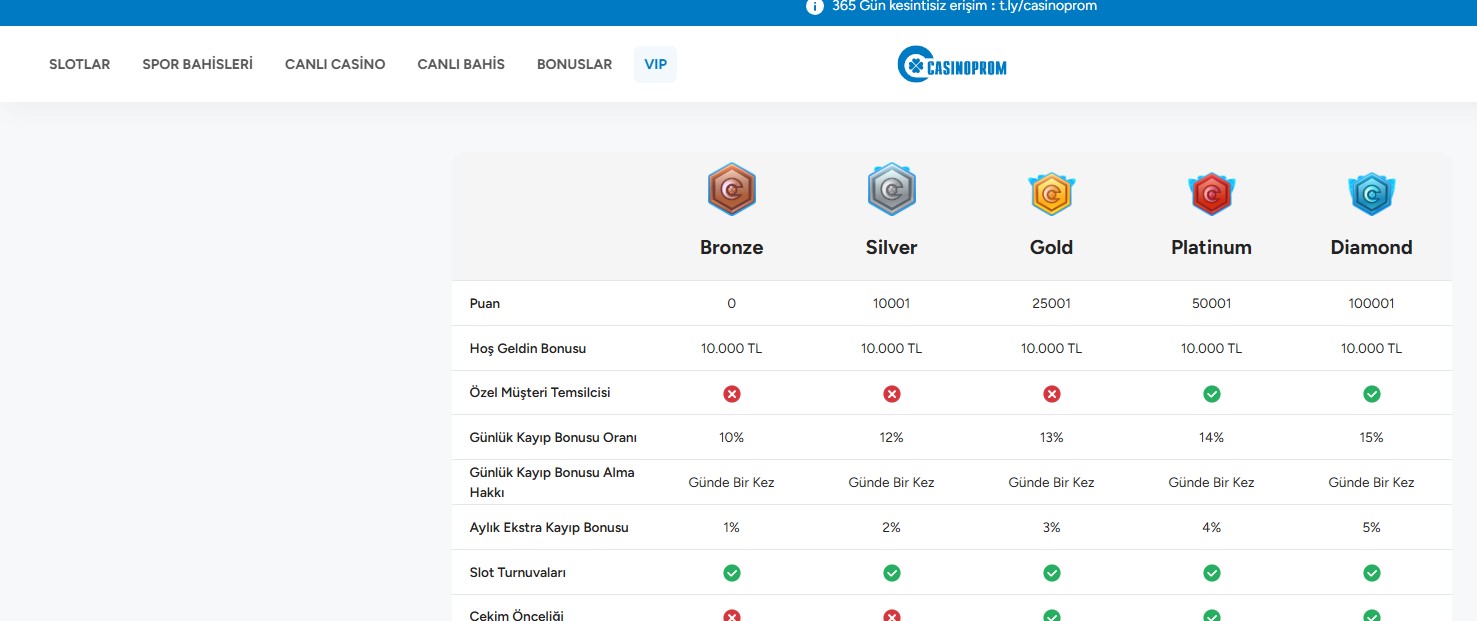This screenshot has height=621, width=1477.
Task: Click the info icon in top banner
Action: (814, 7)
